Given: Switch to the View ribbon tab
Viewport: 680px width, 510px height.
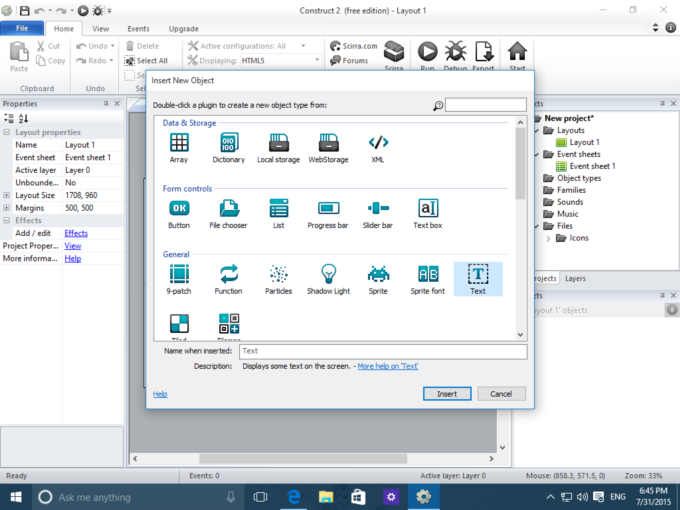Looking at the screenshot, I should click(x=100, y=29).
